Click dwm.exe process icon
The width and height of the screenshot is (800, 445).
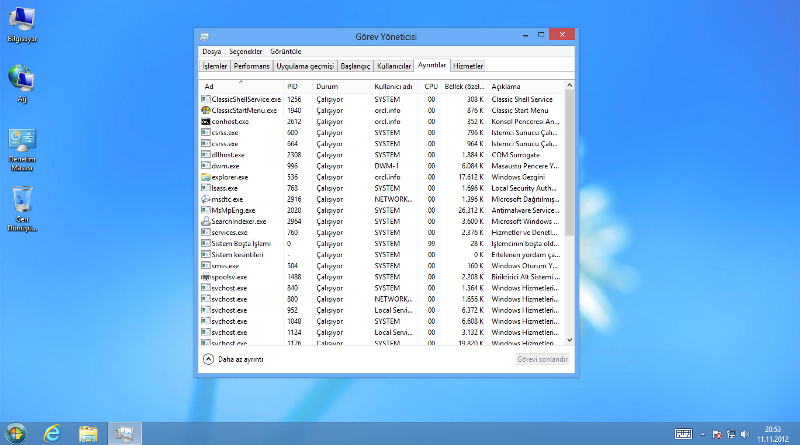[x=206, y=166]
